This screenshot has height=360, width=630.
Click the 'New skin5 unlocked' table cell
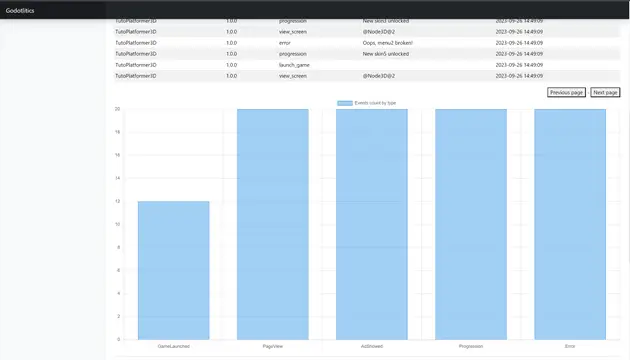[x=386, y=54]
